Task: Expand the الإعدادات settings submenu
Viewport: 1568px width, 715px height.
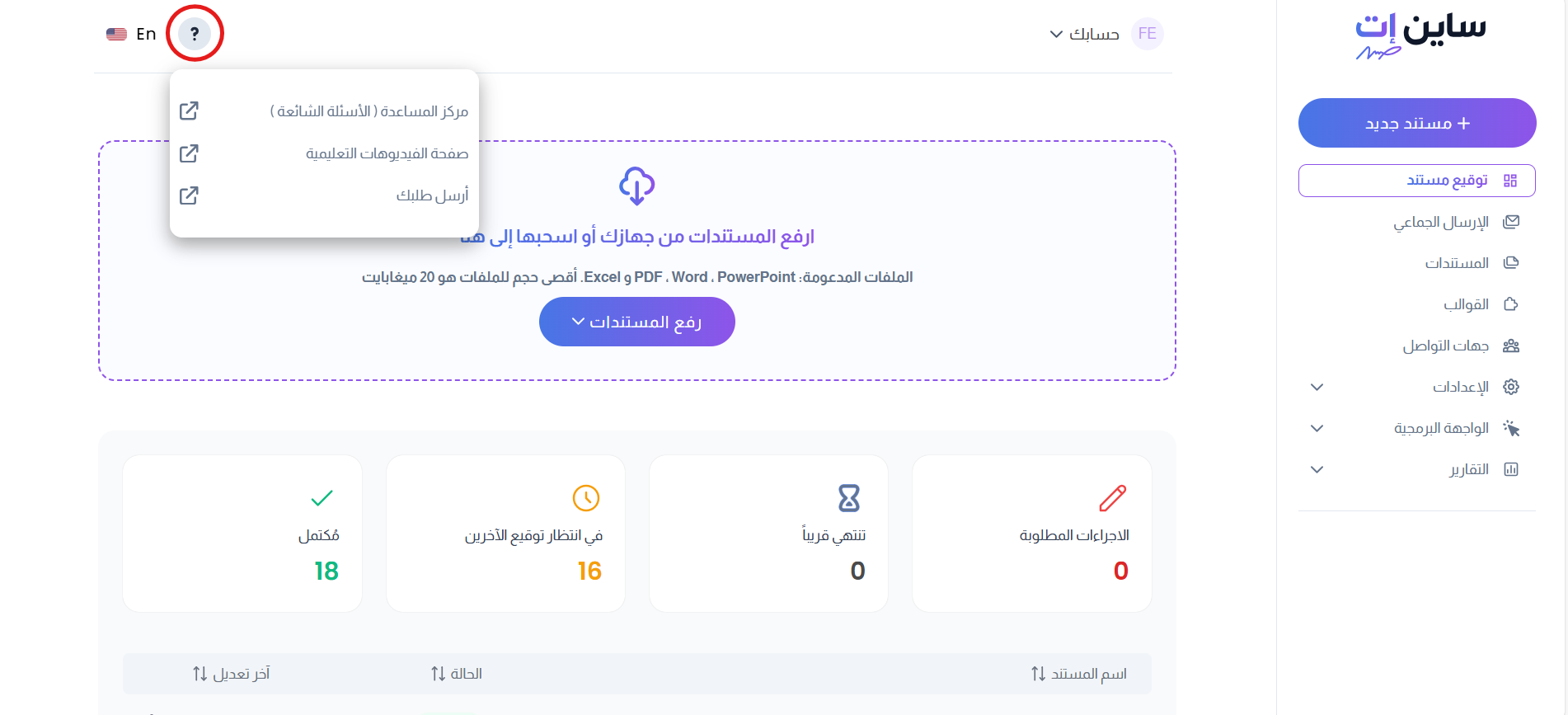Action: 1317,387
